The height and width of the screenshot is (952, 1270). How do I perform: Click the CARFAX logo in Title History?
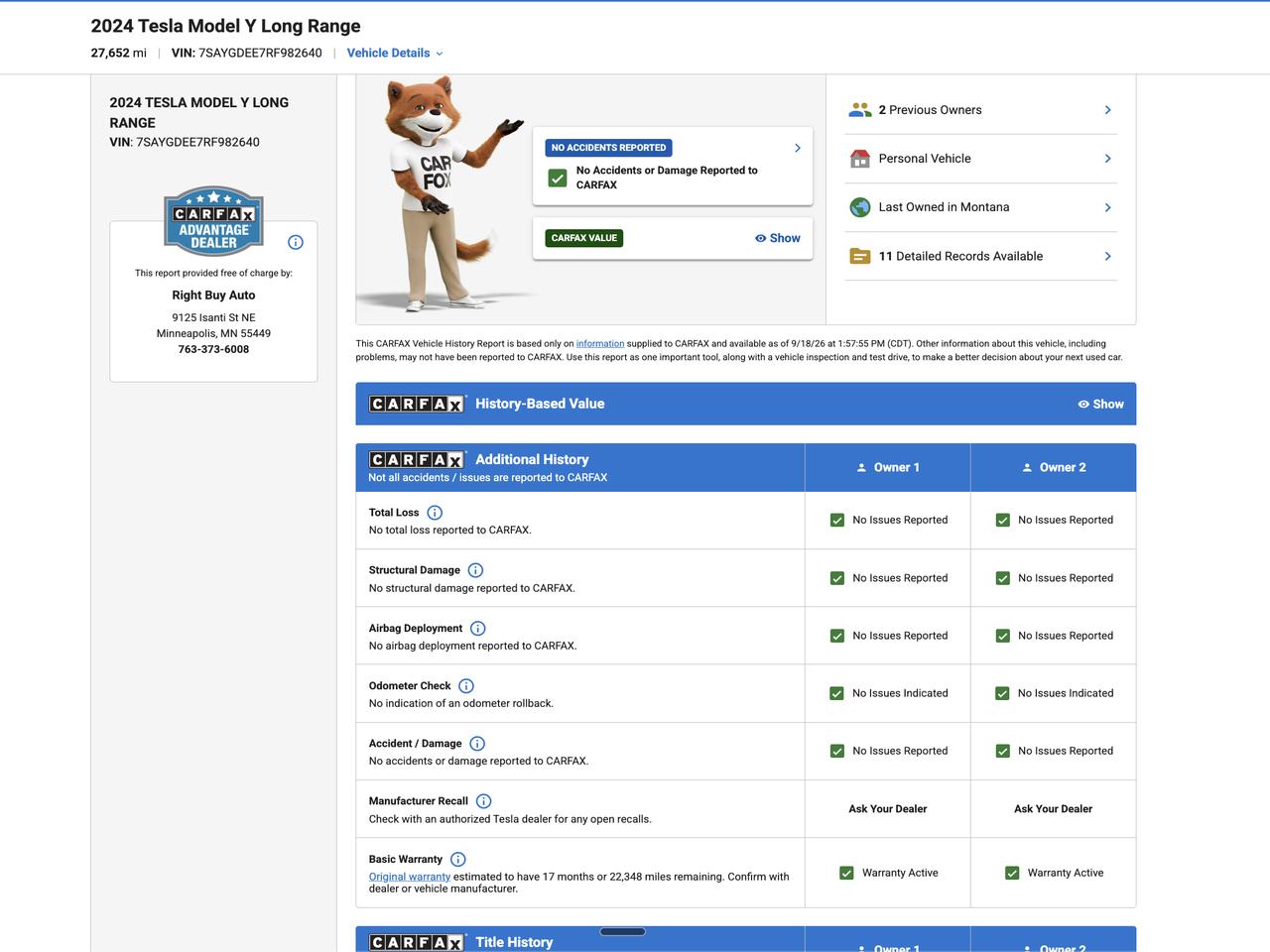[x=417, y=942]
